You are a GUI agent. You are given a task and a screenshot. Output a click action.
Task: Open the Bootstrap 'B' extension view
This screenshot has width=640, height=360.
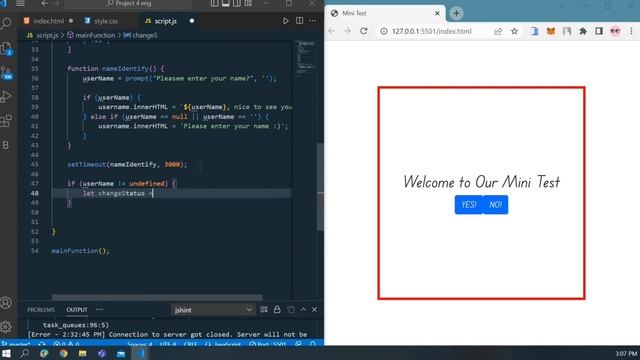(6, 145)
